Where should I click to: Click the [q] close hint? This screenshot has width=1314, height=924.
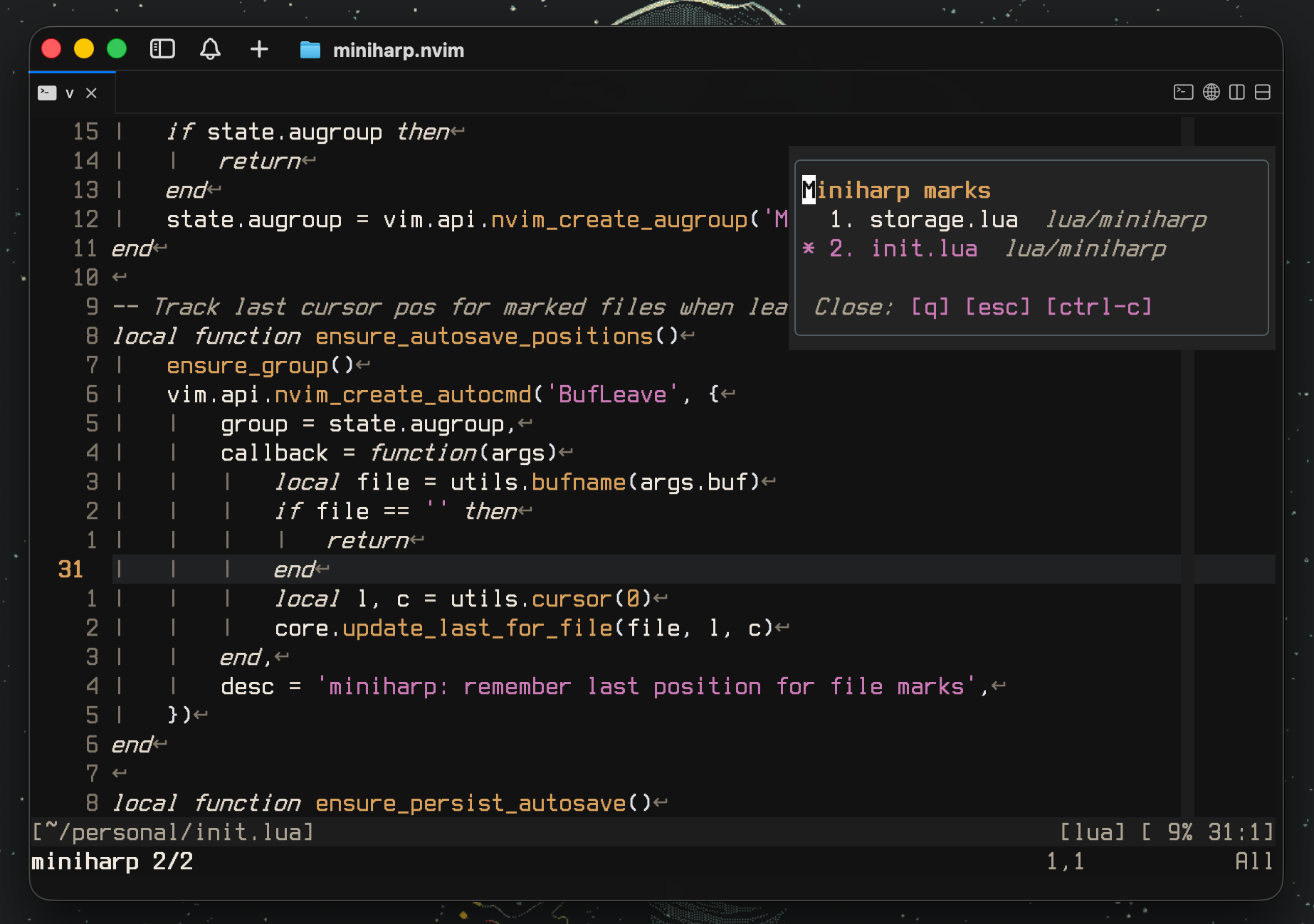tap(930, 307)
